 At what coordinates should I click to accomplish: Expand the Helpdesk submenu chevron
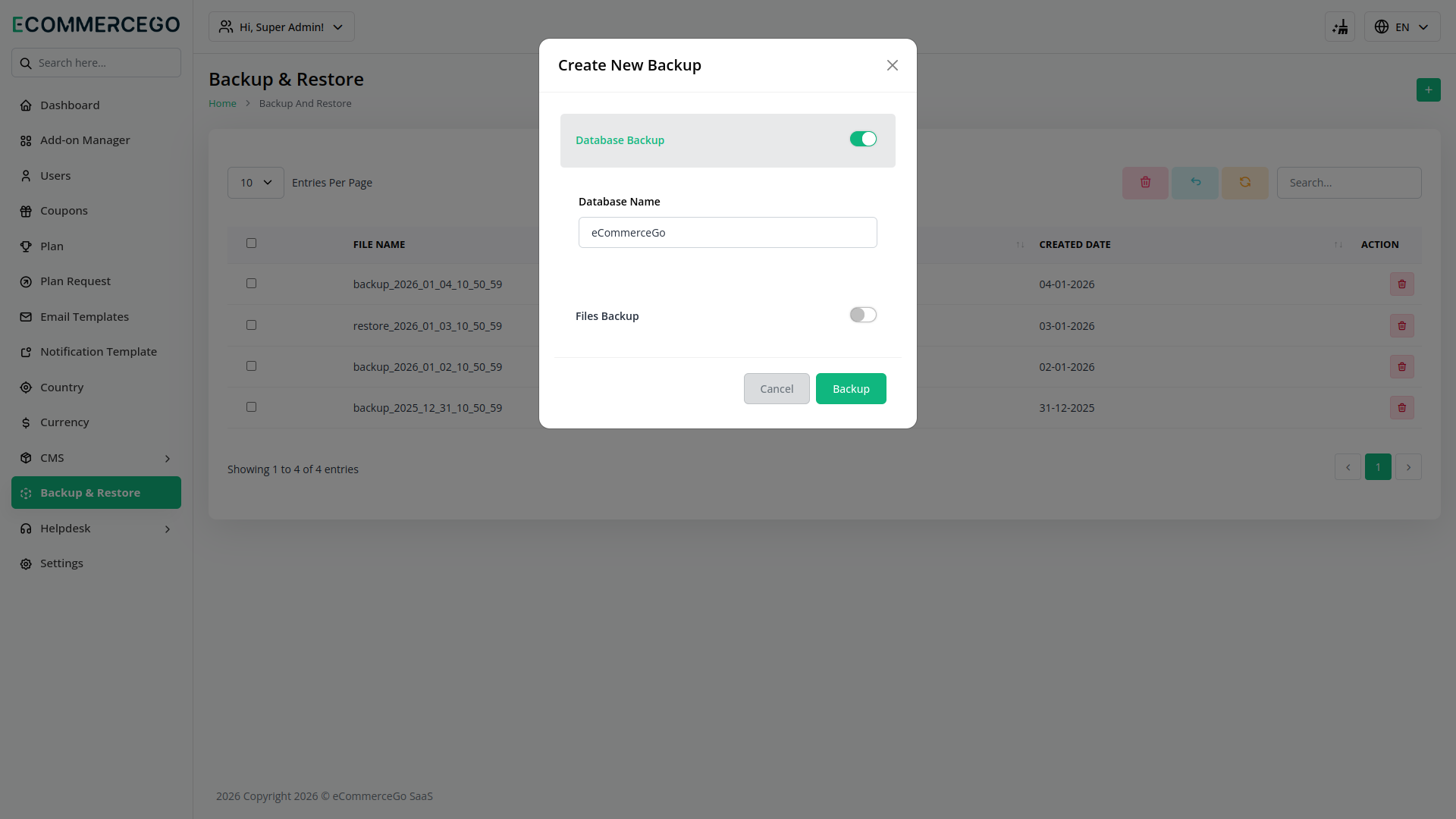tap(168, 529)
